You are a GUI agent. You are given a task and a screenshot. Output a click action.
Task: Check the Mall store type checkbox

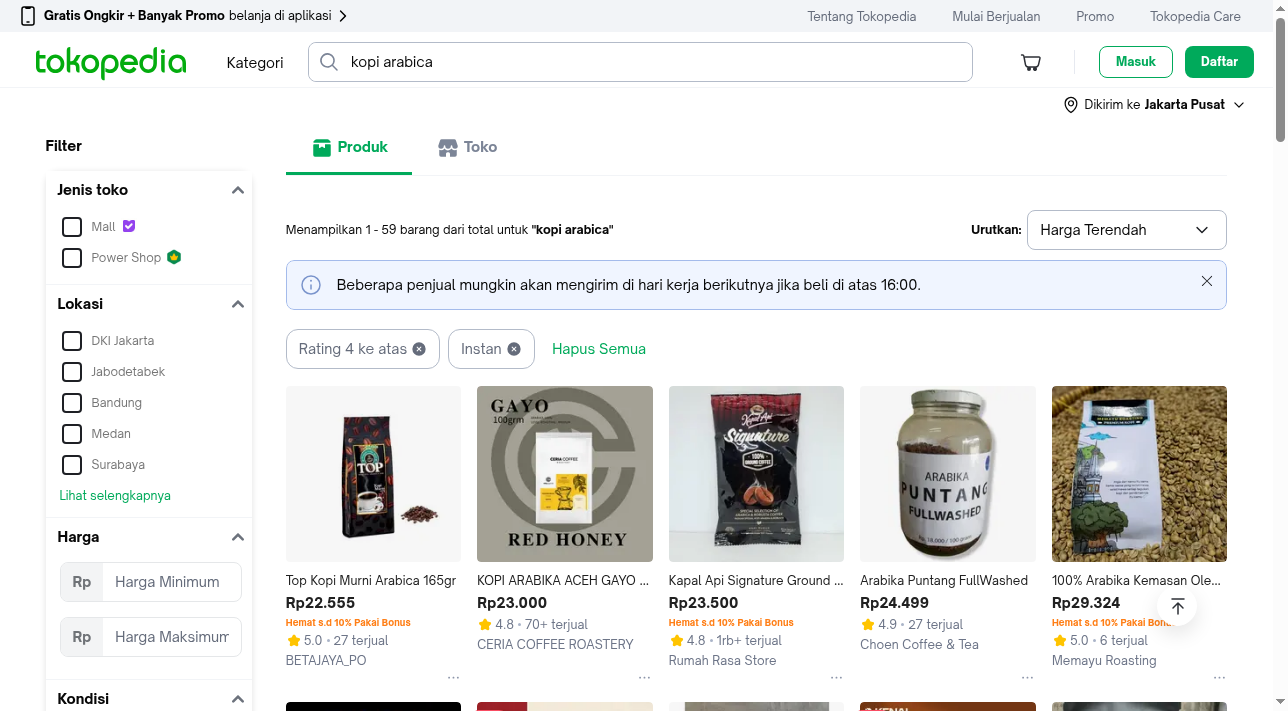point(72,227)
